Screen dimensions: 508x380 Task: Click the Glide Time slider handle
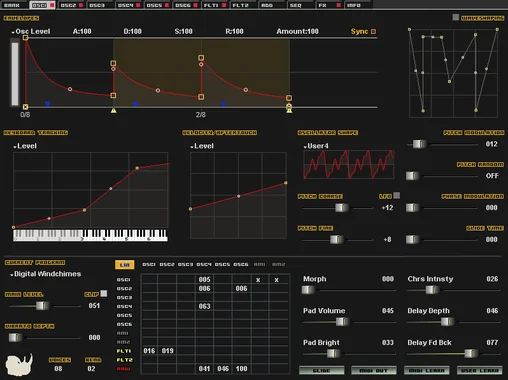(412, 239)
